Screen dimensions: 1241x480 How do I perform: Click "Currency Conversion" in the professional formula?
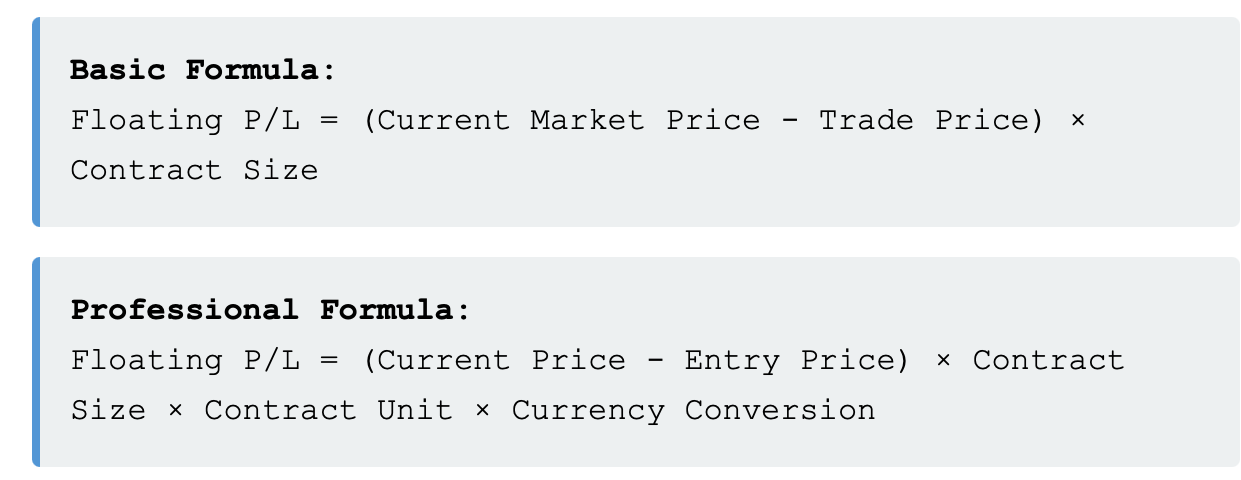point(693,410)
